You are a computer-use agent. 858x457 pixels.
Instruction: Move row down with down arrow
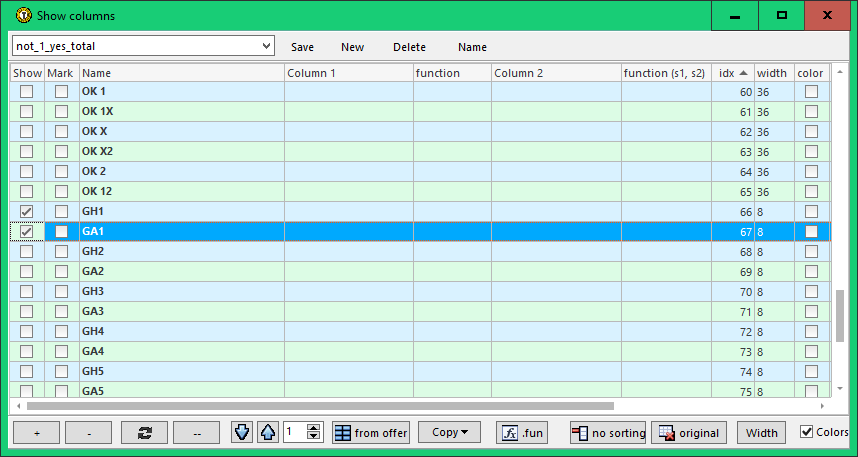(x=242, y=433)
